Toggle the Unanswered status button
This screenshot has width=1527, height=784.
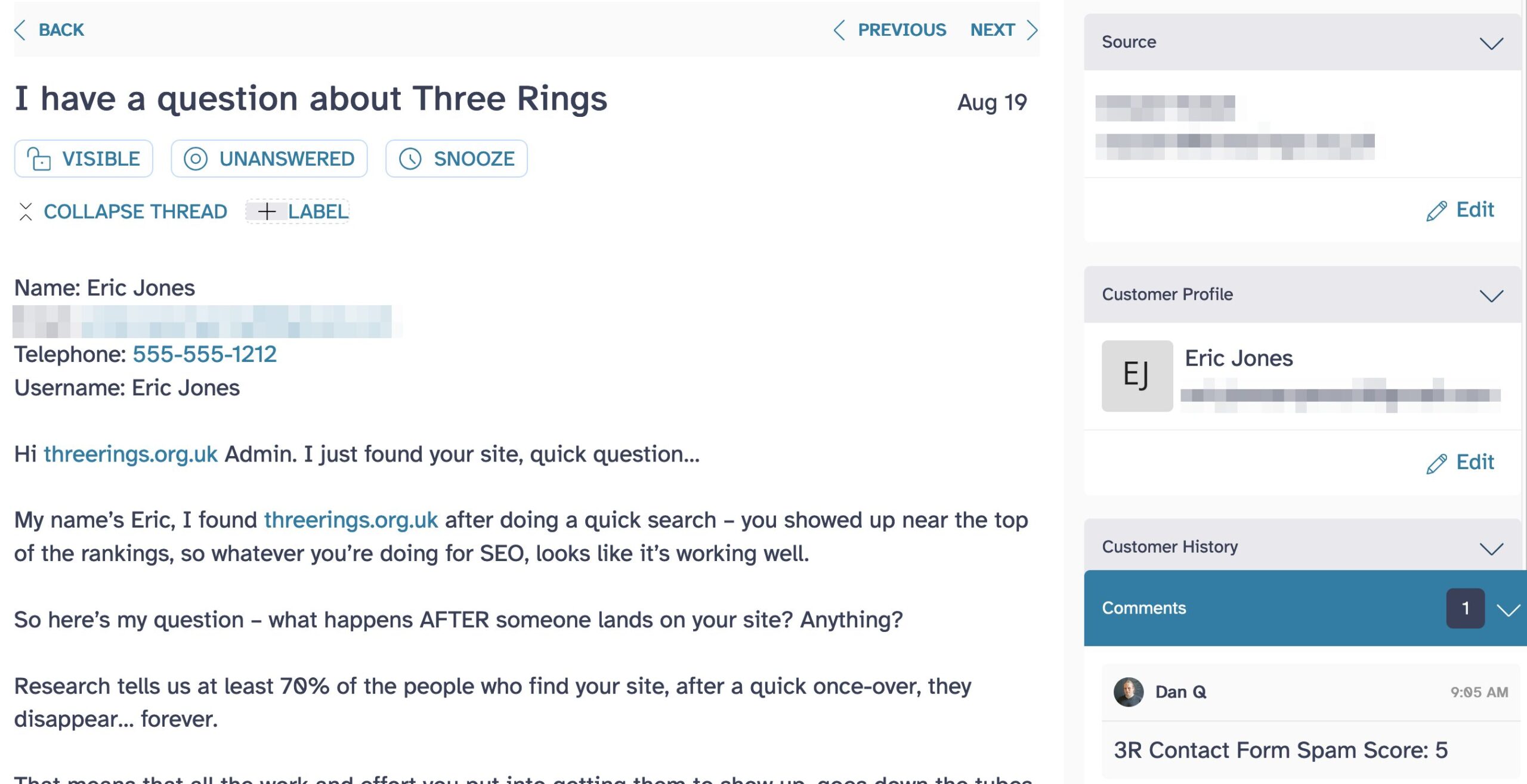(x=269, y=159)
